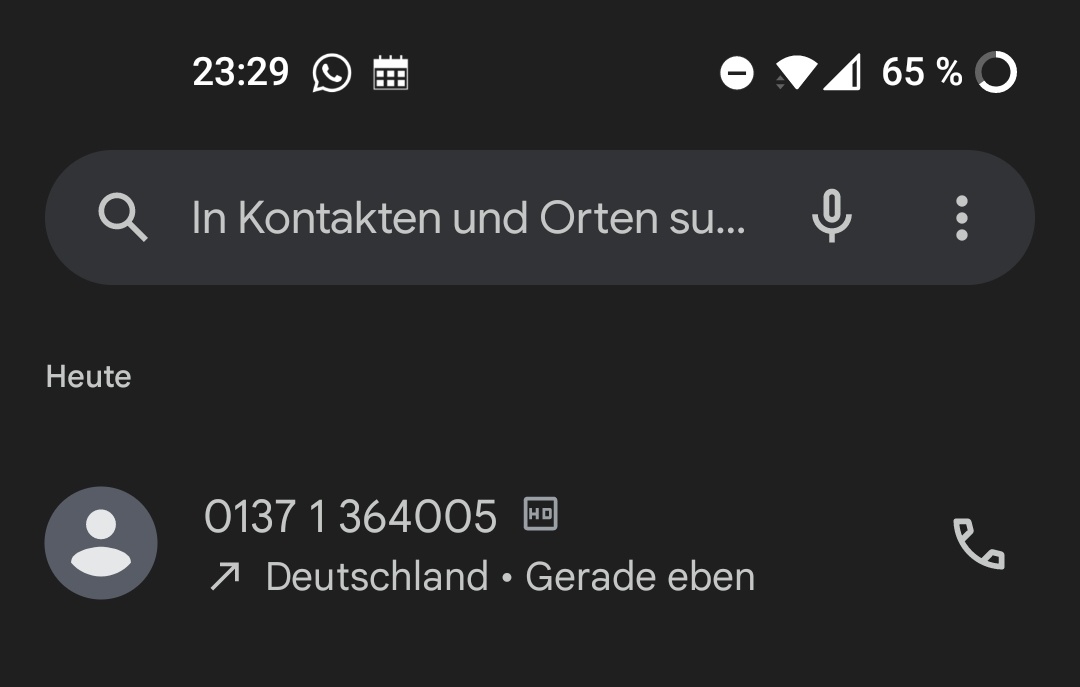Viewport: 1080px width, 687px height.
Task: Start voice search with microphone icon
Action: click(832, 216)
